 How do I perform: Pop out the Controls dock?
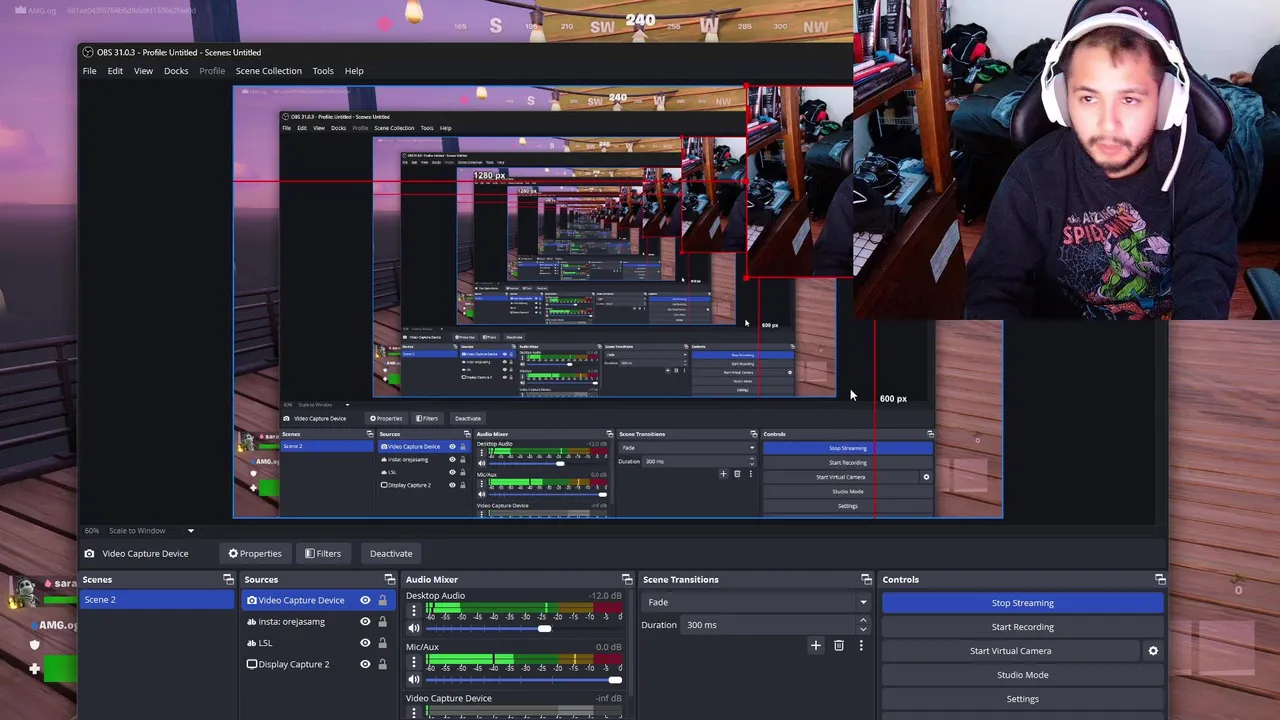click(x=1160, y=580)
